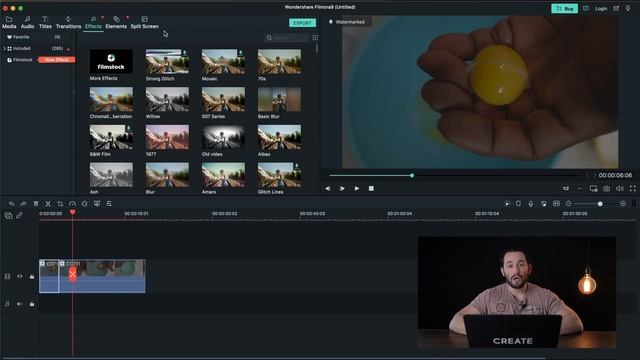The image size is (640, 360).
Task: Step forward one frame in preview
Action: (342, 189)
